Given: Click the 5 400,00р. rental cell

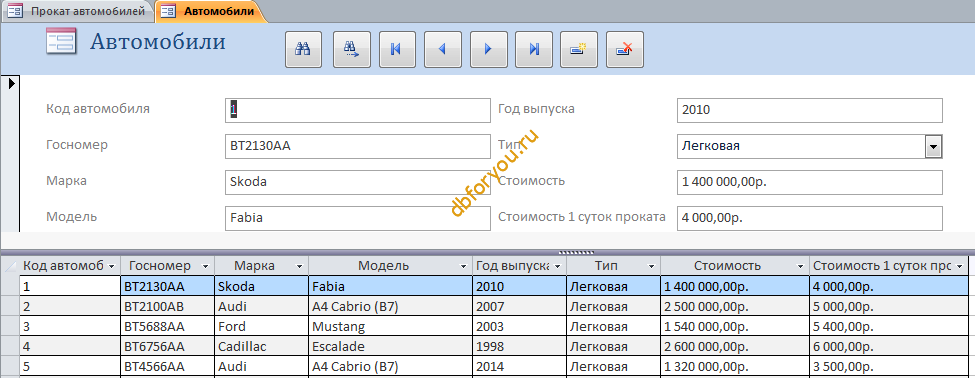Looking at the screenshot, I should (x=889, y=326).
